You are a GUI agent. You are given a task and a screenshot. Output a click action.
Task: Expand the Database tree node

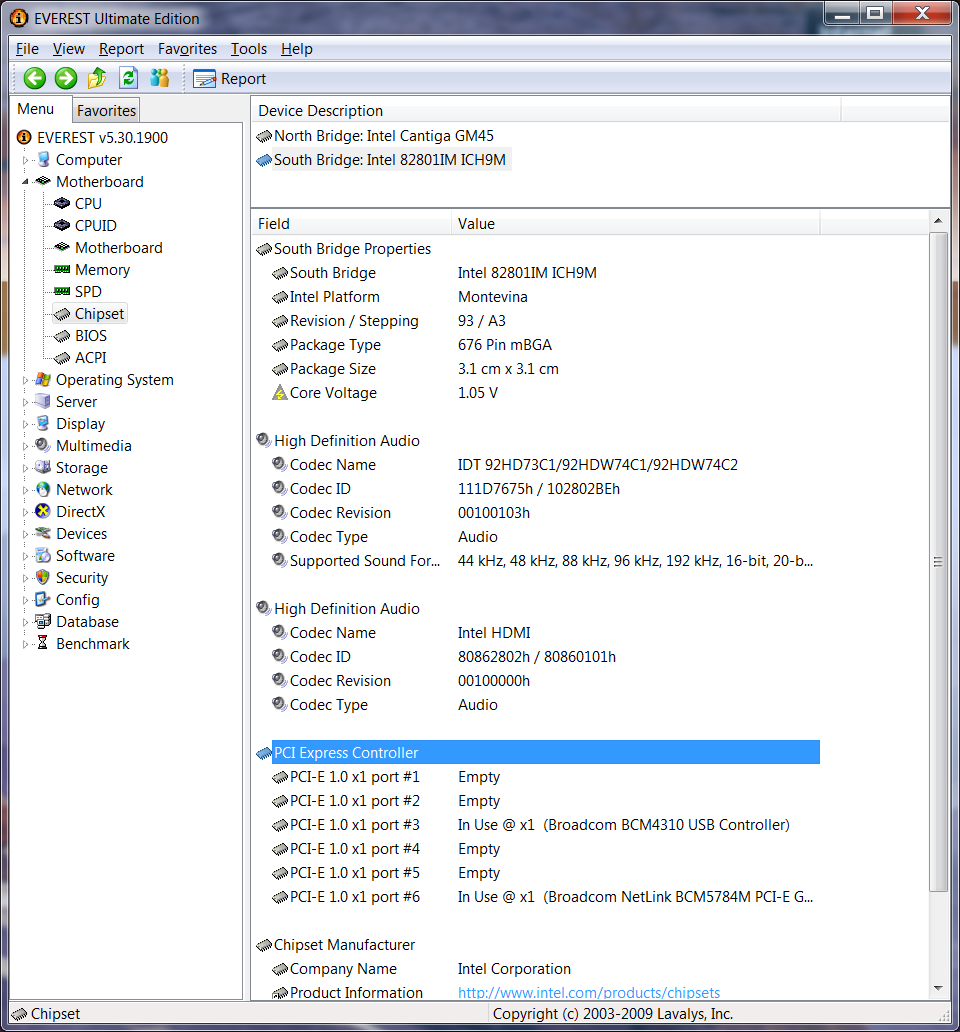tap(26, 622)
